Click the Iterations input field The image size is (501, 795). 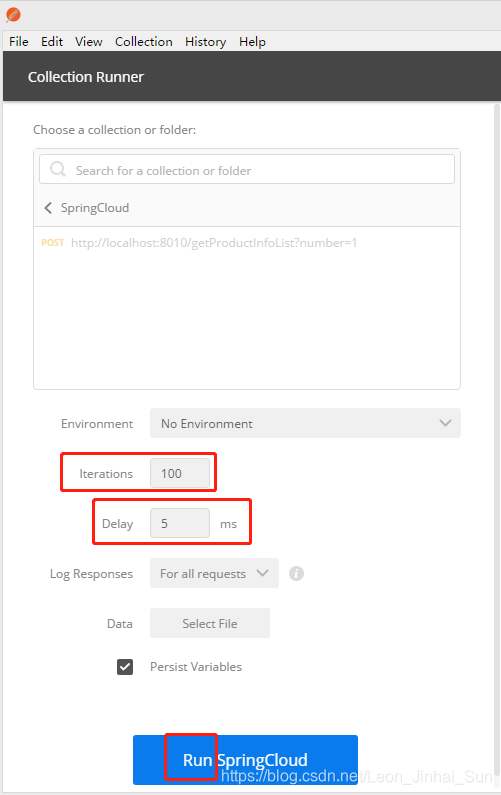[x=180, y=473]
